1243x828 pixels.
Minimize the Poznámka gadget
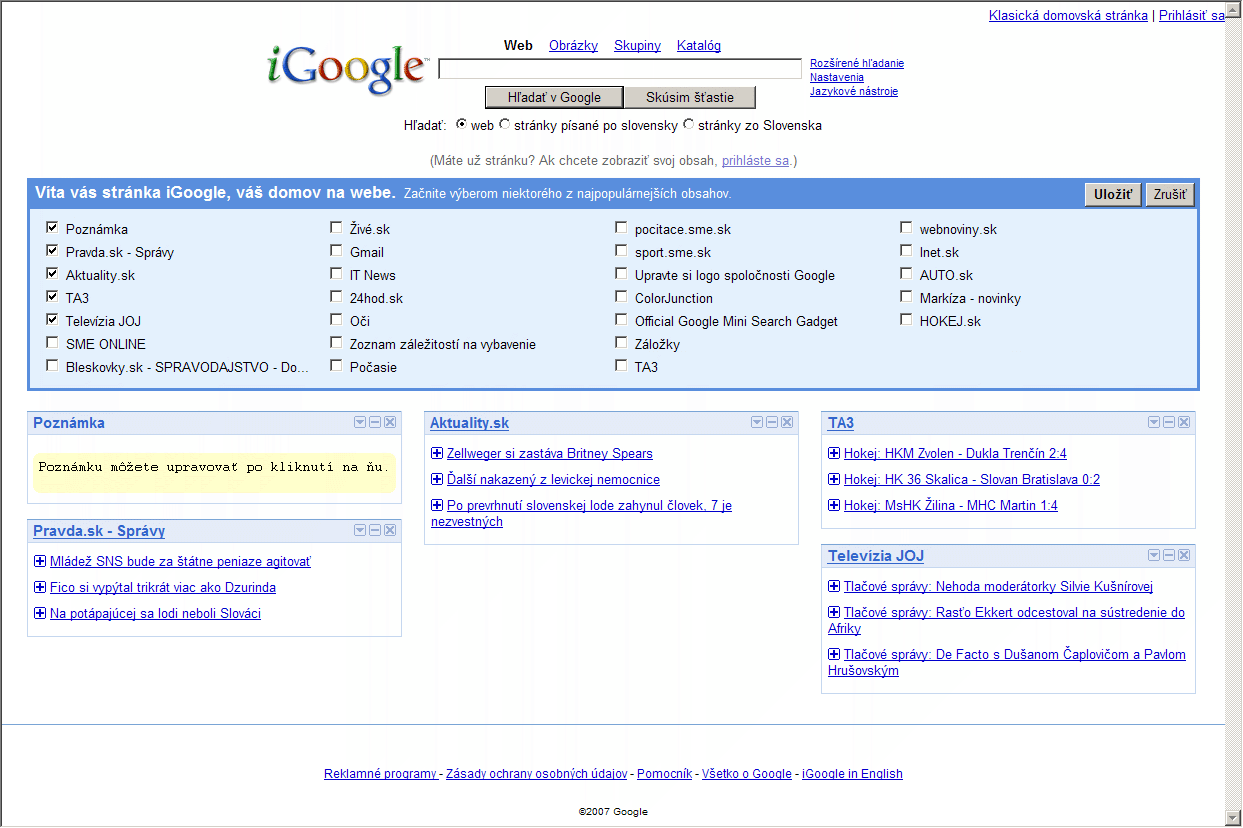[x=375, y=422]
